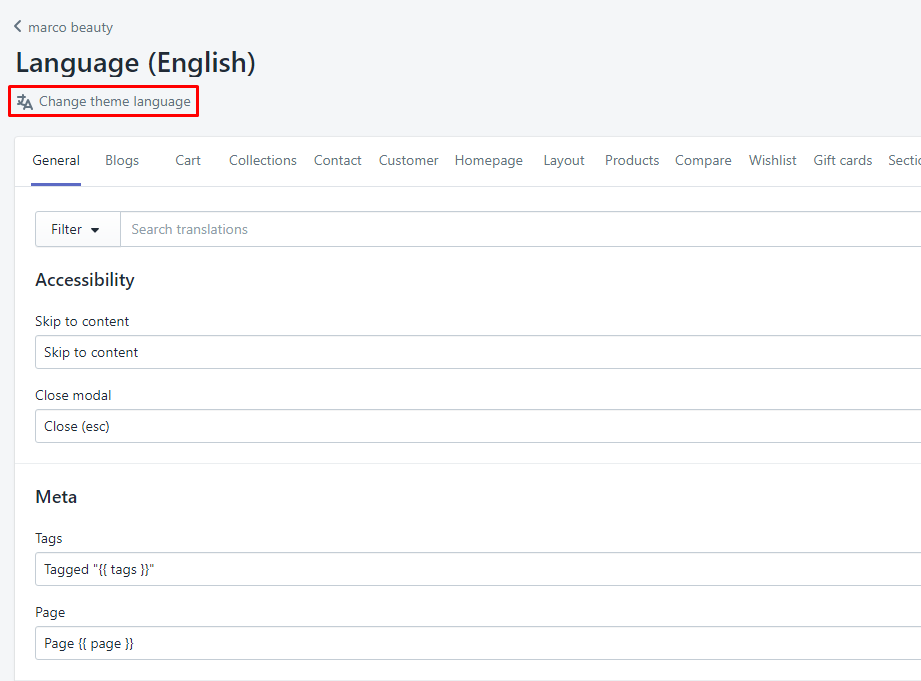Viewport: 921px width, 681px height.
Task: Switch to the Wishlist tab
Action: (x=772, y=160)
